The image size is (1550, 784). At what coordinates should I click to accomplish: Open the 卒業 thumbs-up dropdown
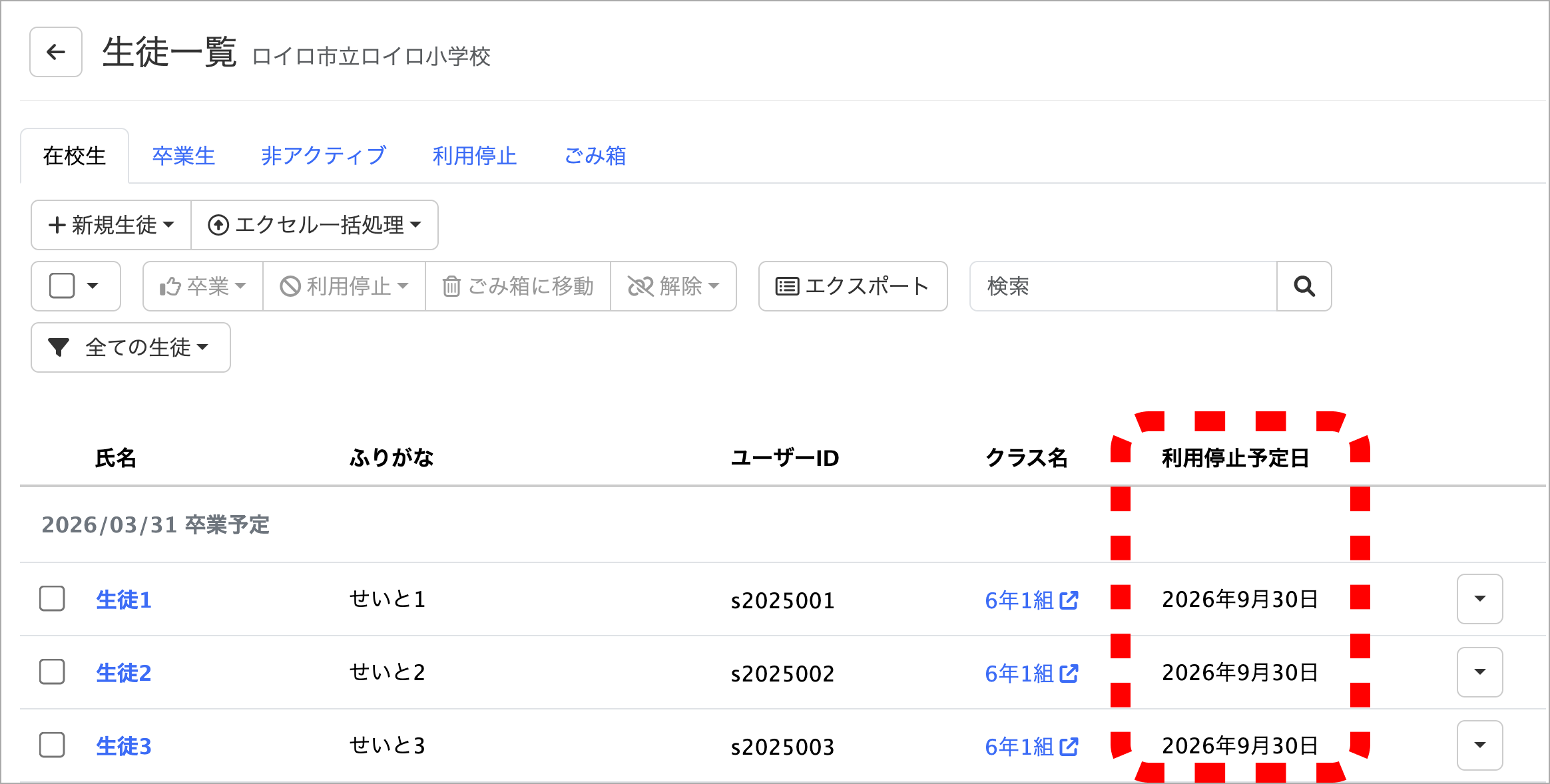click(x=202, y=286)
